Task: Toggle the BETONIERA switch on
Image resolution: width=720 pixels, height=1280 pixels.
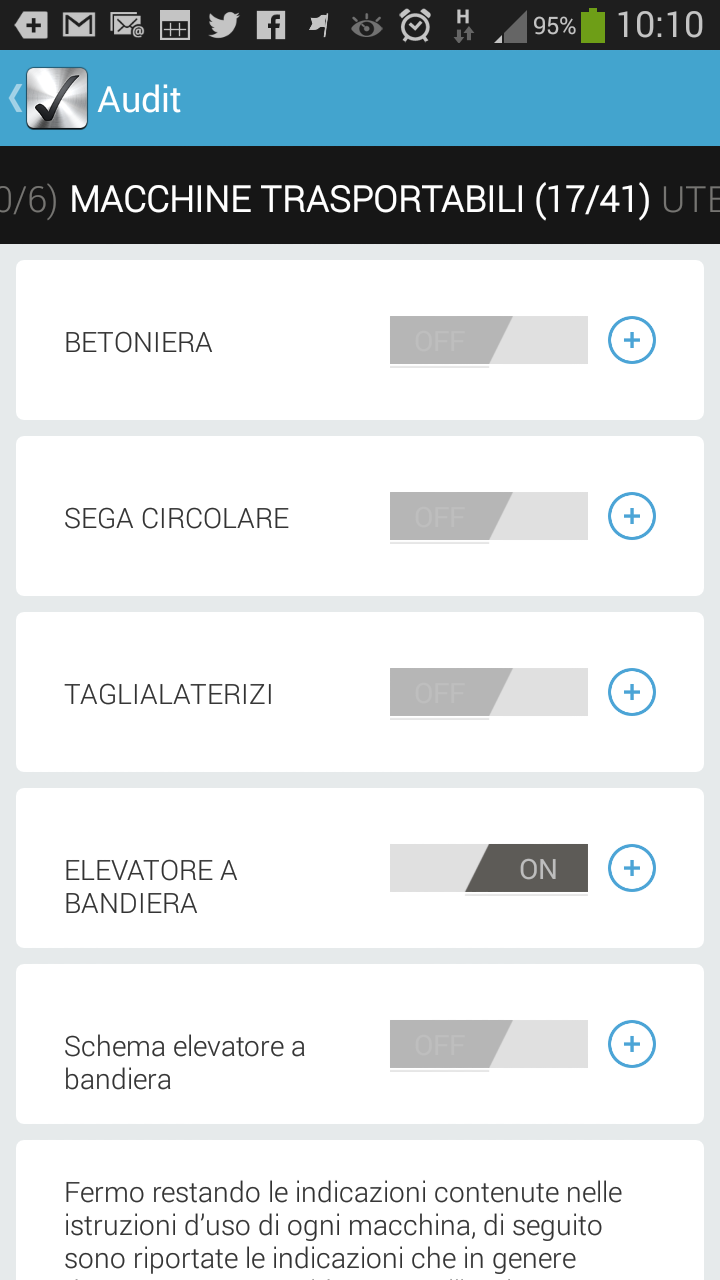Action: point(489,341)
